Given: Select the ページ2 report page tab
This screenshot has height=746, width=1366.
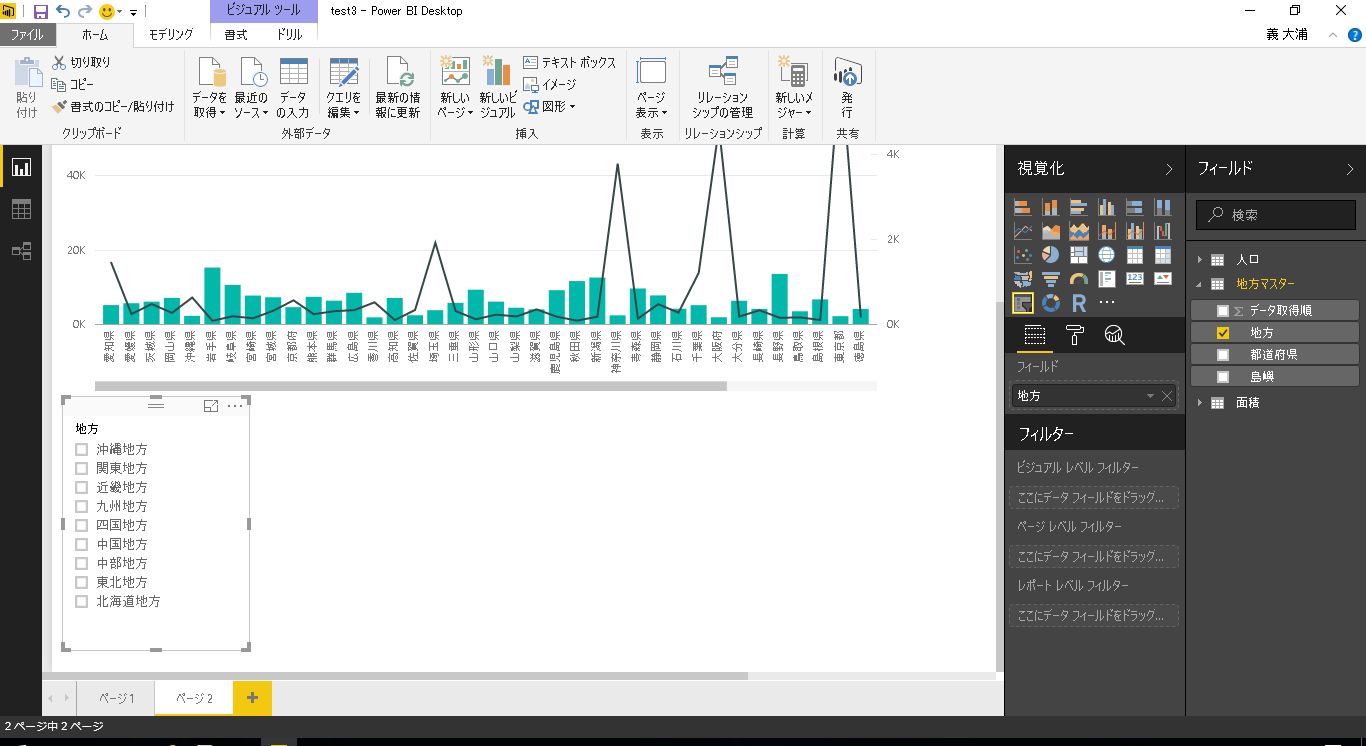Looking at the screenshot, I should [x=194, y=698].
